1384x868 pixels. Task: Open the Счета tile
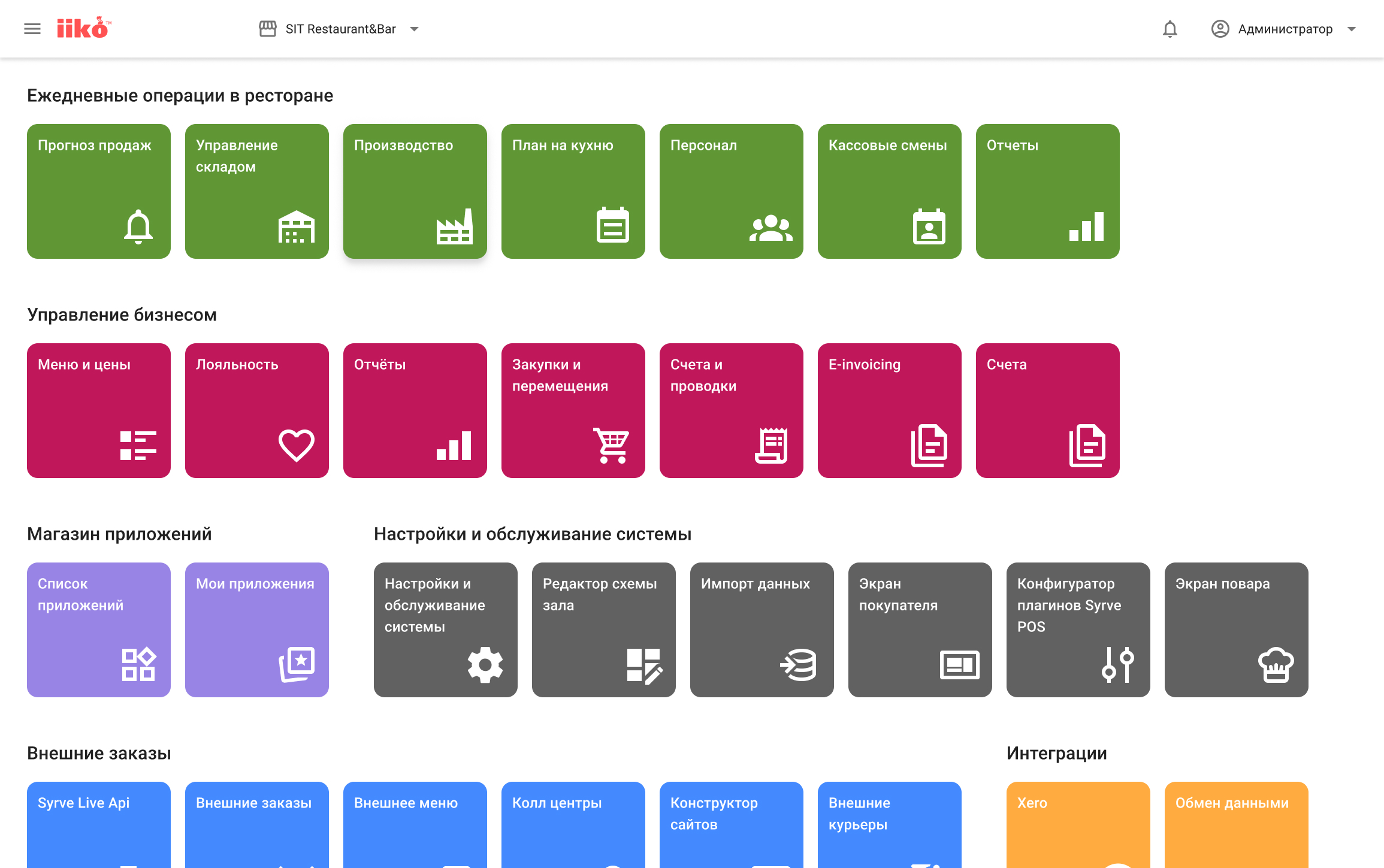coord(1048,410)
